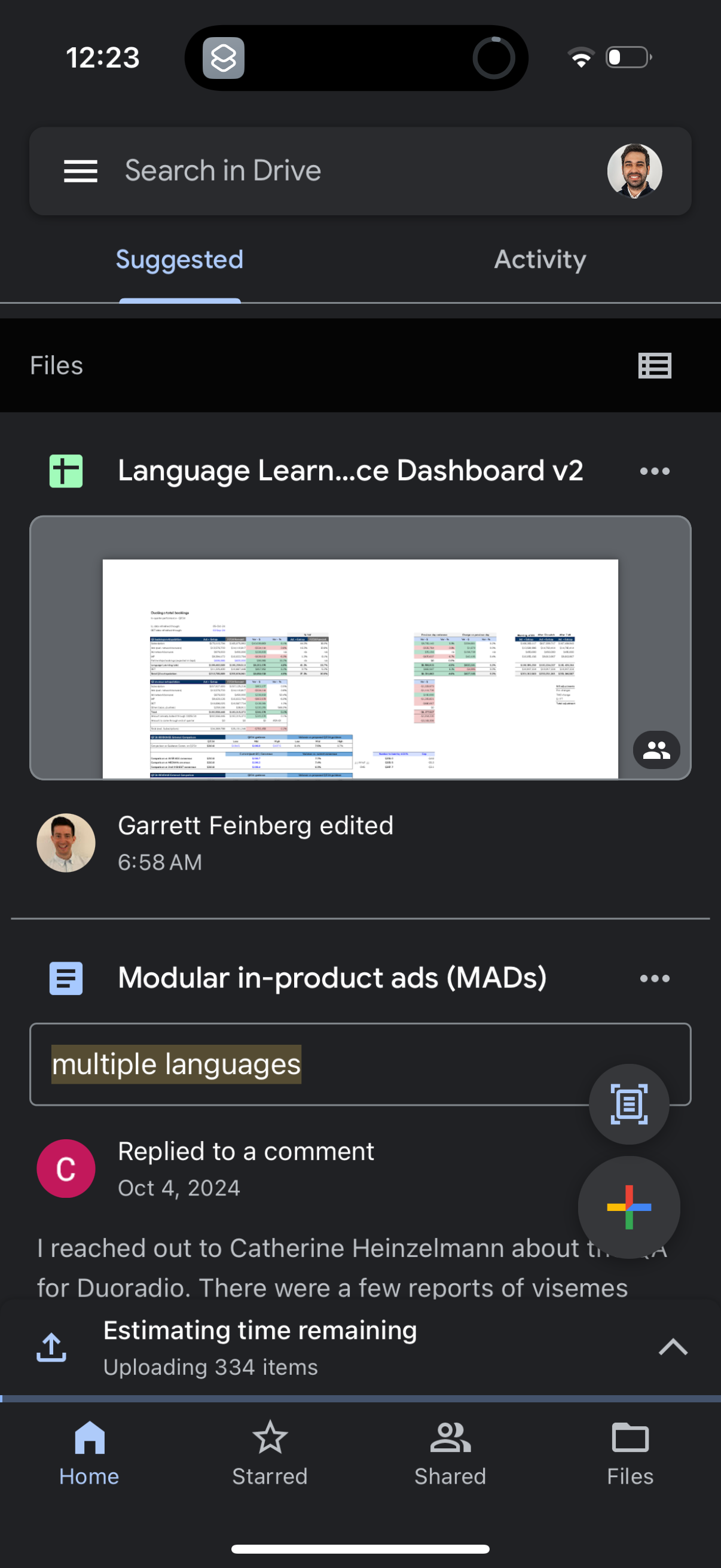Open the blue Docs file icon
721x1568 pixels.
tap(66, 979)
